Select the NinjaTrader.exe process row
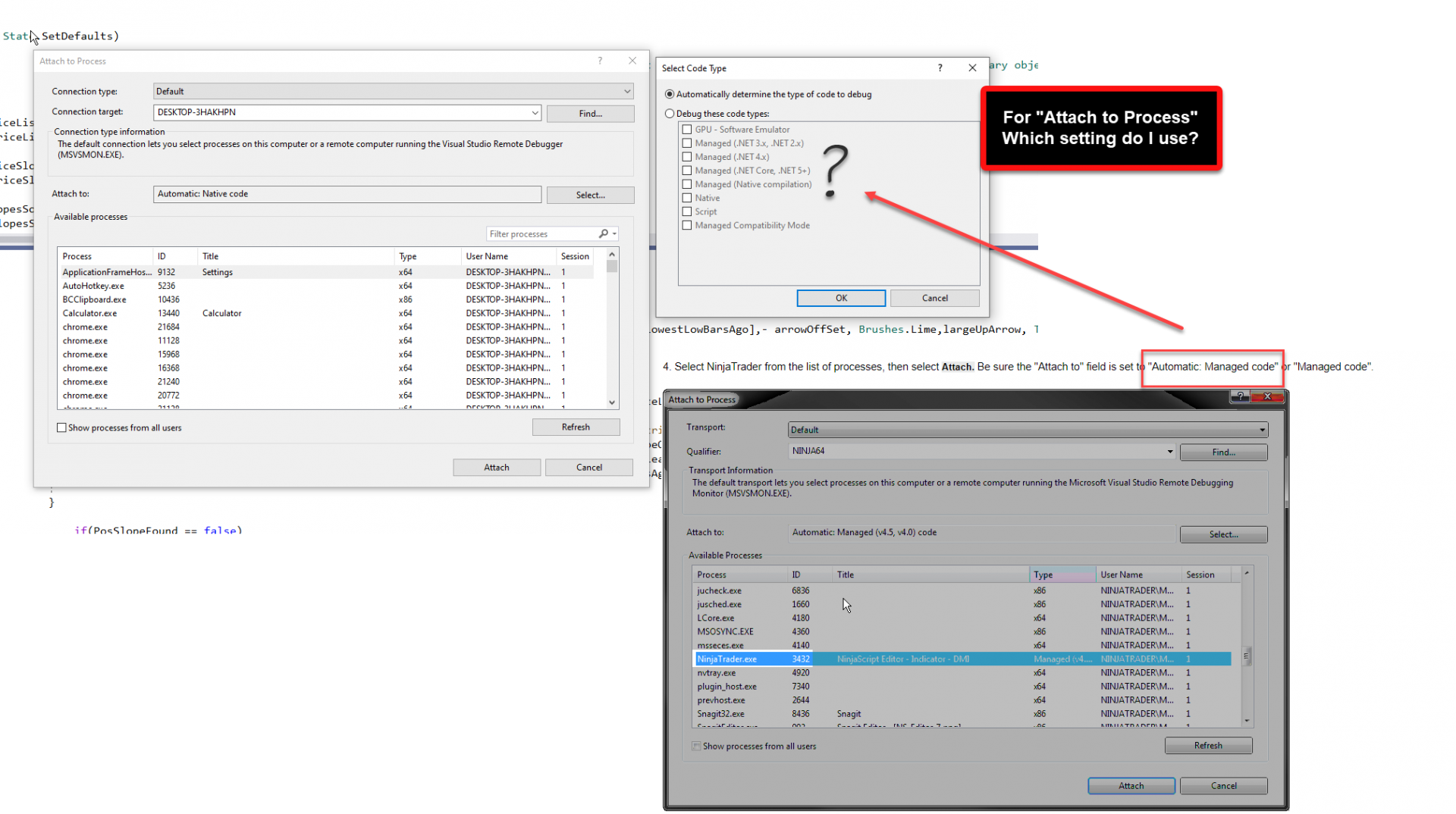 tap(962, 659)
